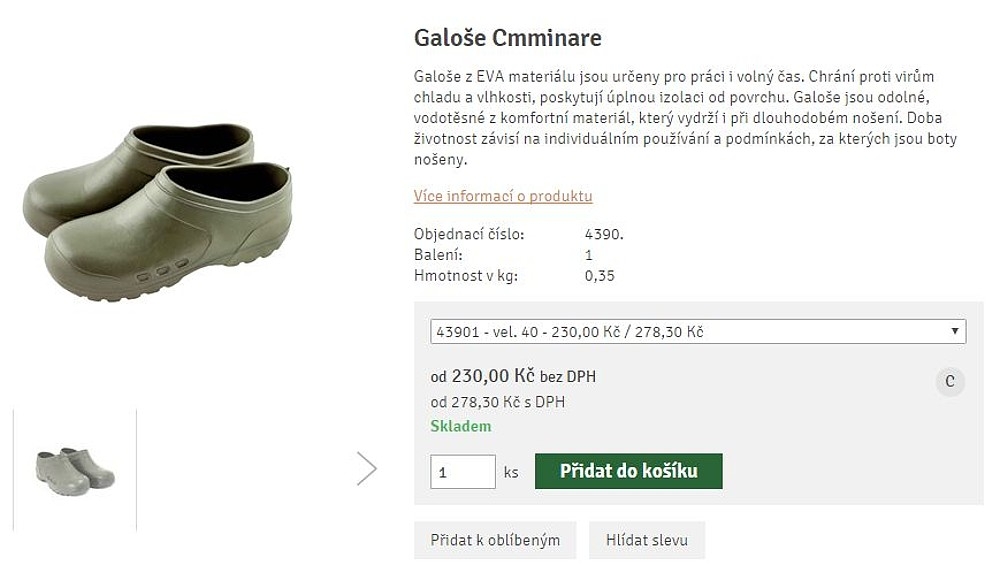
Task: Click Přidat k oblíbeným button
Action: [x=495, y=540]
